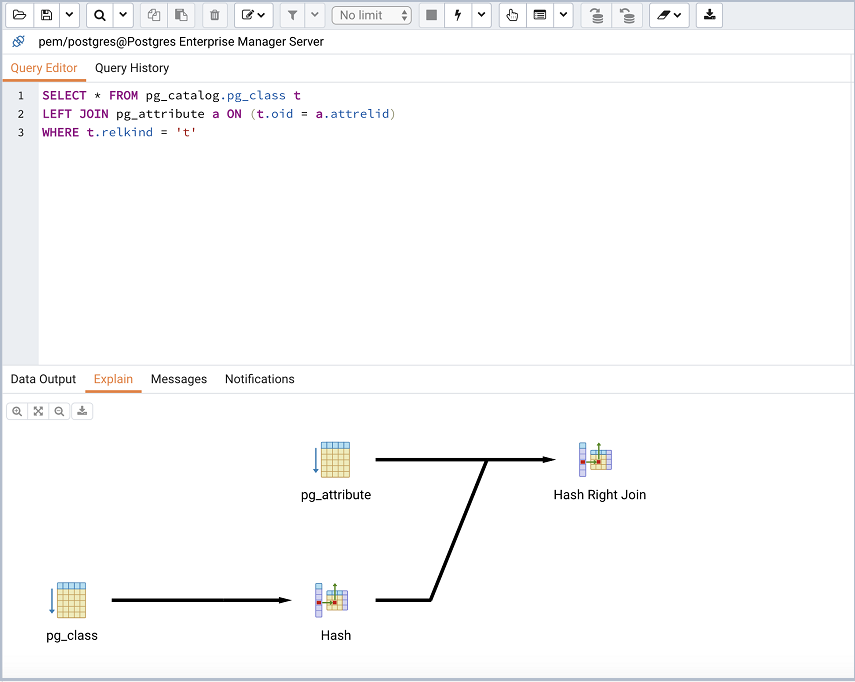Click the Commit database icon
855x682 pixels.
point(597,15)
